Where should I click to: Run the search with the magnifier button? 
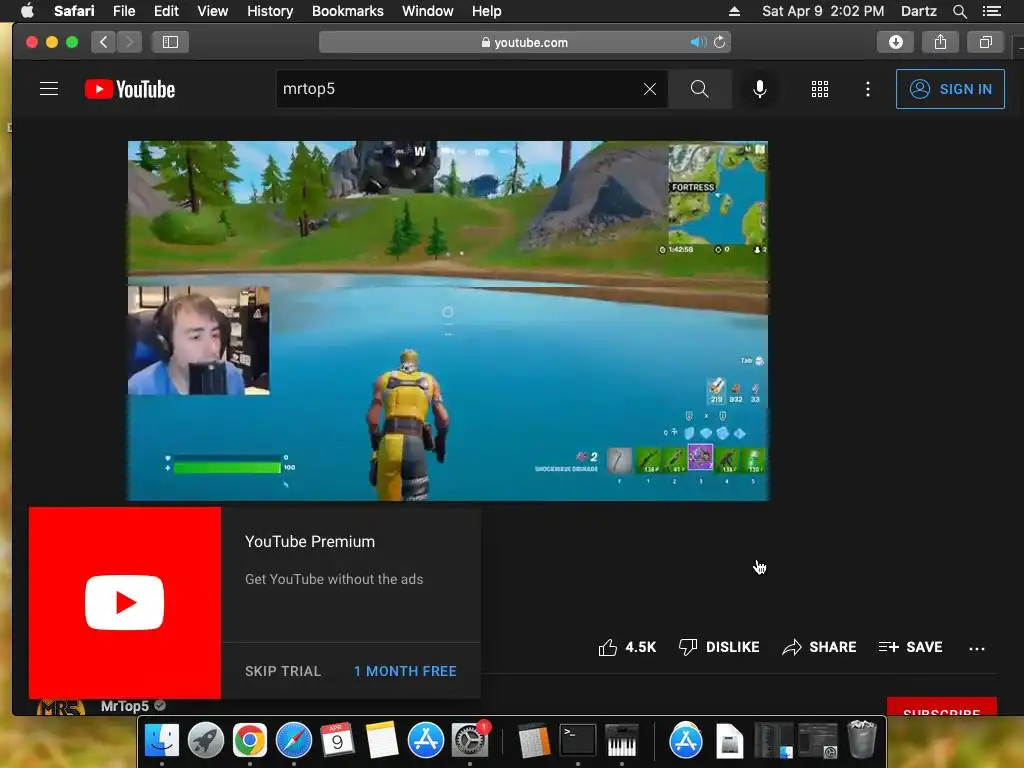pyautogui.click(x=699, y=89)
